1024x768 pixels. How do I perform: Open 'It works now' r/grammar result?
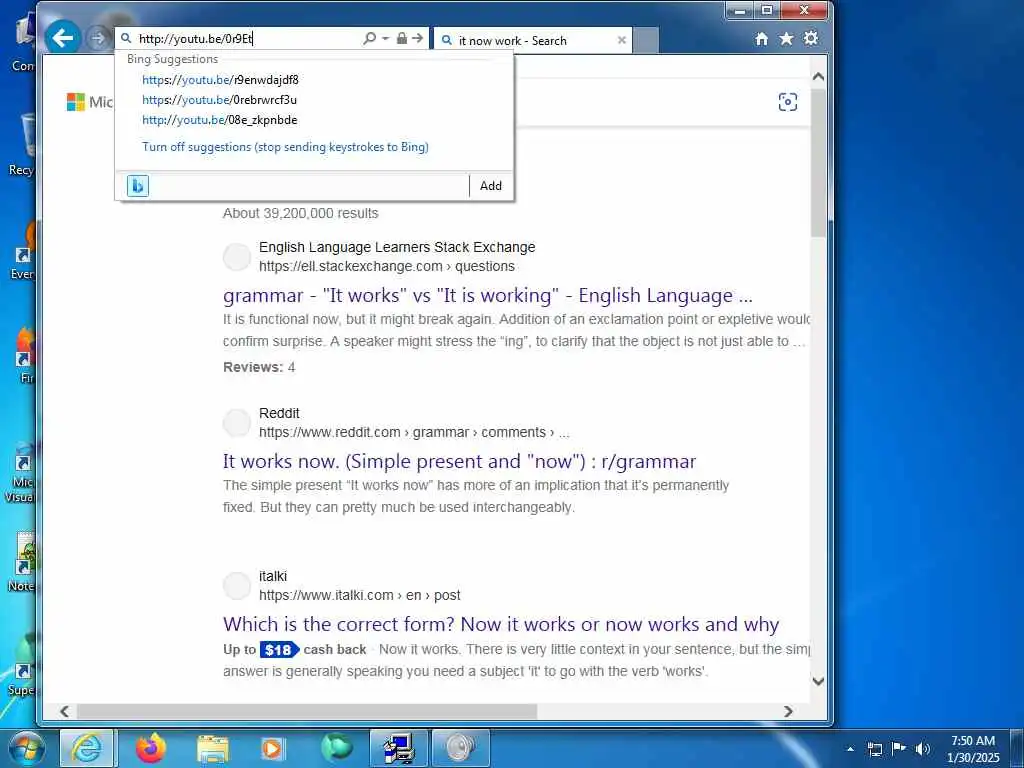click(x=459, y=462)
